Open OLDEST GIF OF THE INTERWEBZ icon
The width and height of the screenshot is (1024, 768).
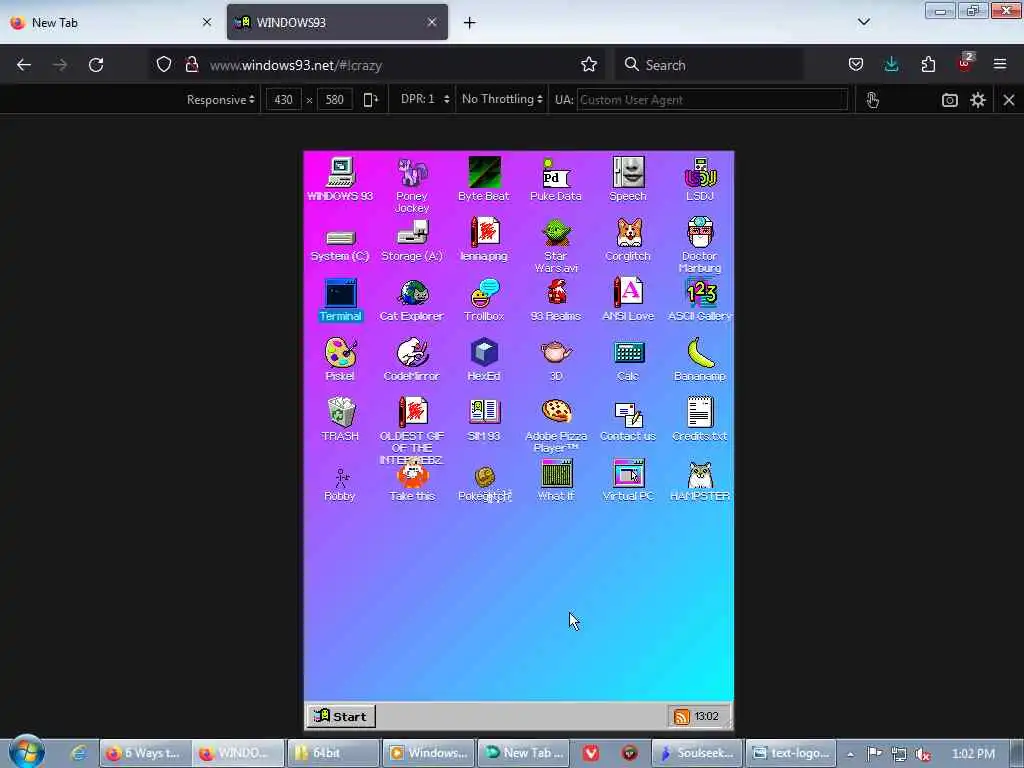[x=412, y=413]
